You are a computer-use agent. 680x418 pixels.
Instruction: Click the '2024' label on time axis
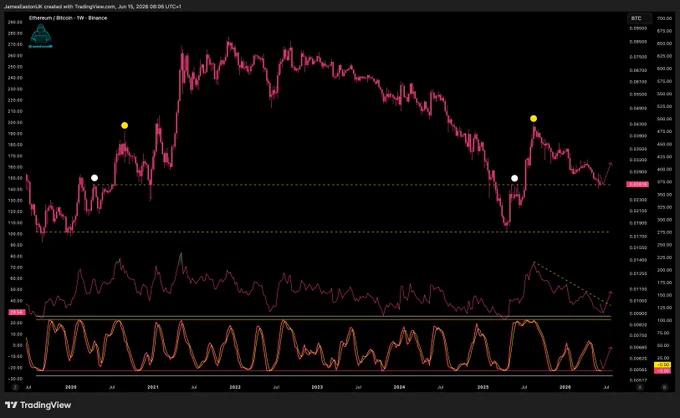pos(399,387)
